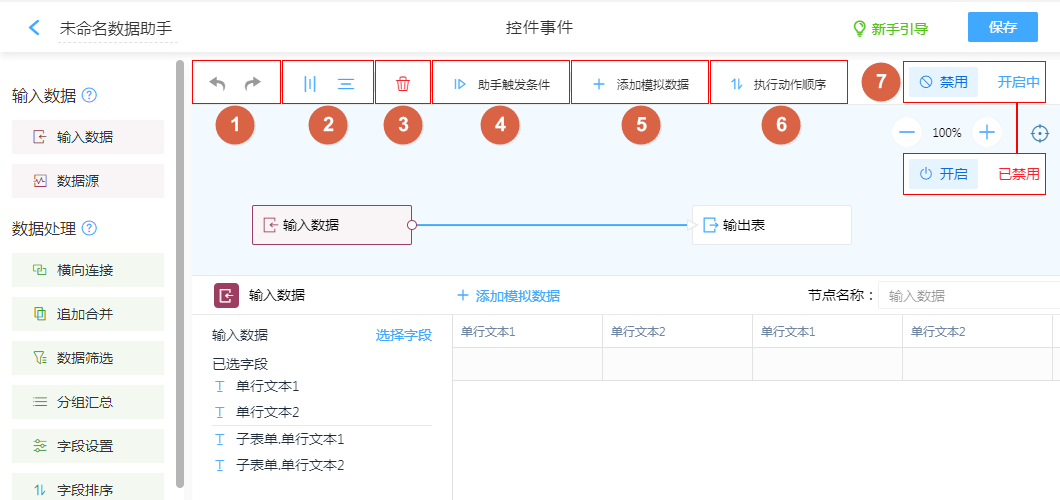
Task: Click the help icon beside 数据处理
Action: tap(90, 228)
